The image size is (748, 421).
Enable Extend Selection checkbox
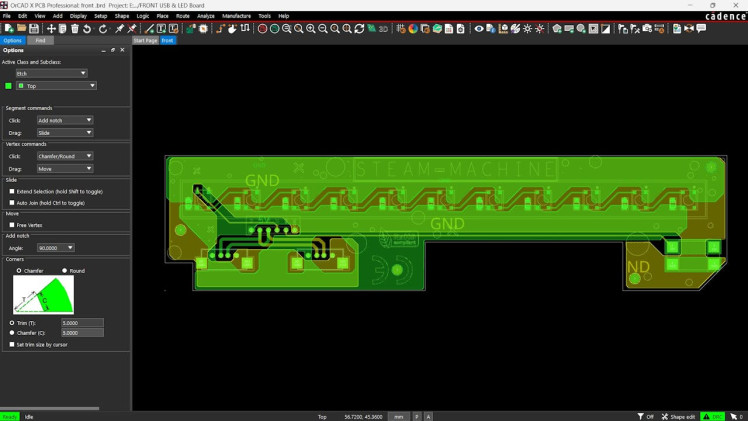12,191
